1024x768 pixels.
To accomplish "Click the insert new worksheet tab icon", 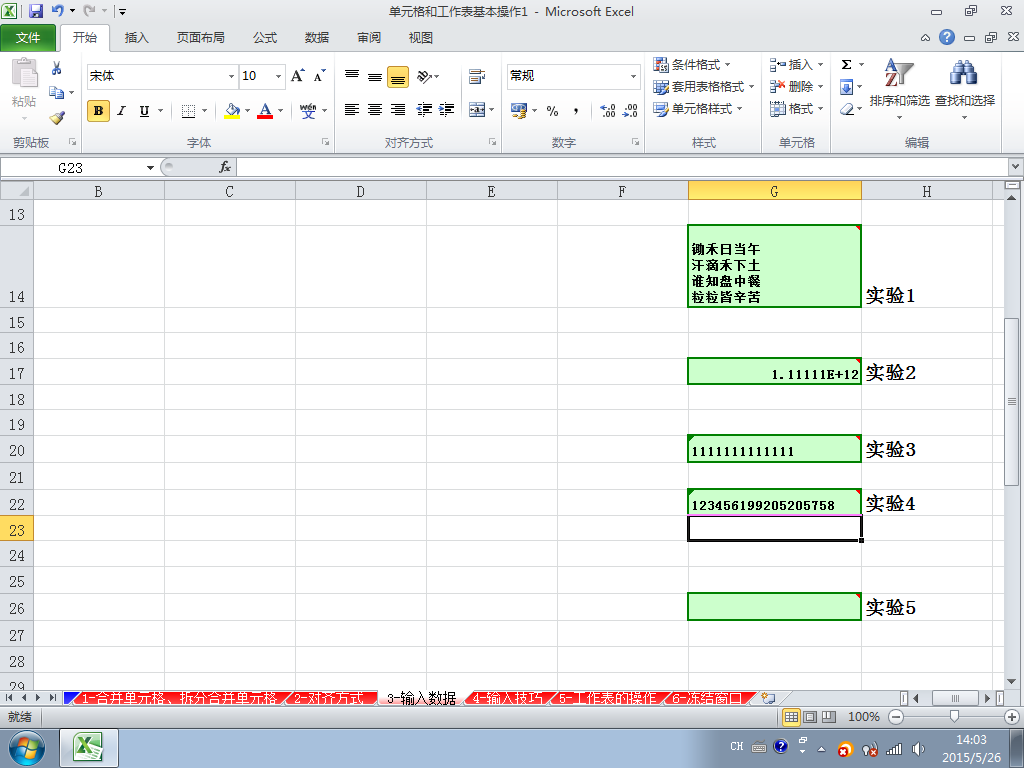I will (x=769, y=698).
